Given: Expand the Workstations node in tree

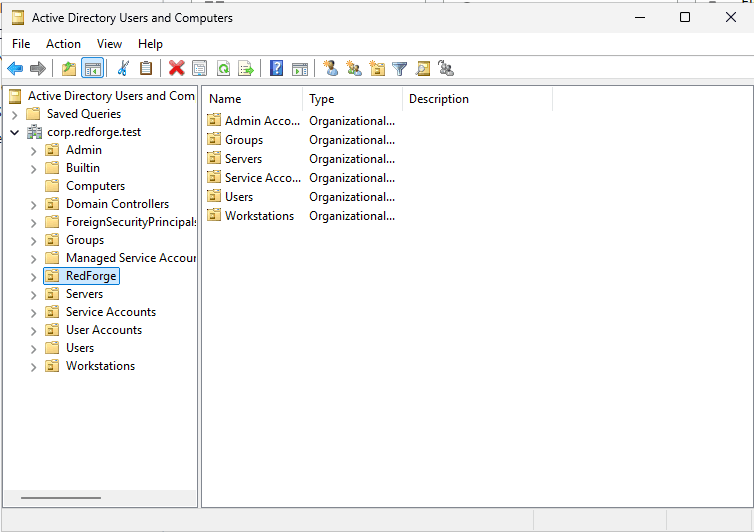Looking at the screenshot, I should pos(33,367).
